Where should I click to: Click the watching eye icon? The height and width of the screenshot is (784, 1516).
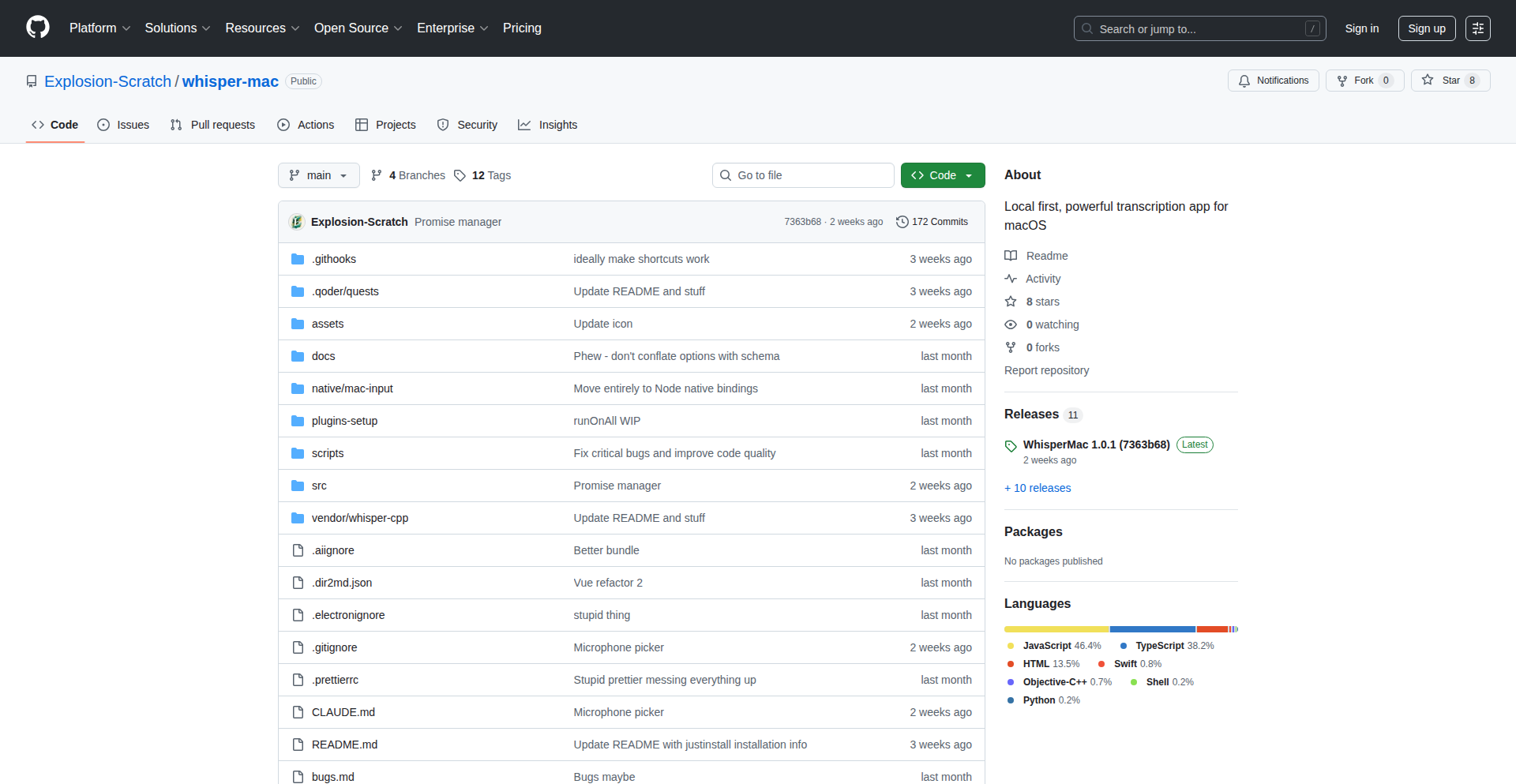pyautogui.click(x=1011, y=324)
